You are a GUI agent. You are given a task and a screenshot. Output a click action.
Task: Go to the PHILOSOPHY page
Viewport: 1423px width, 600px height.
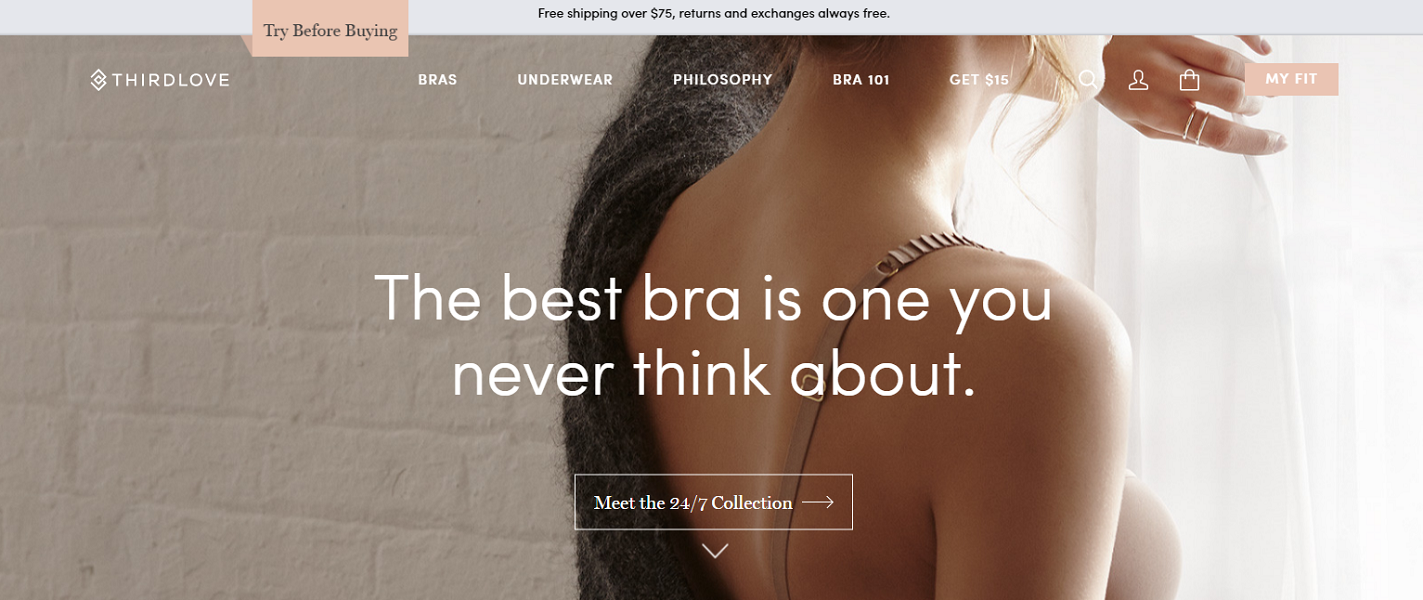pos(722,80)
